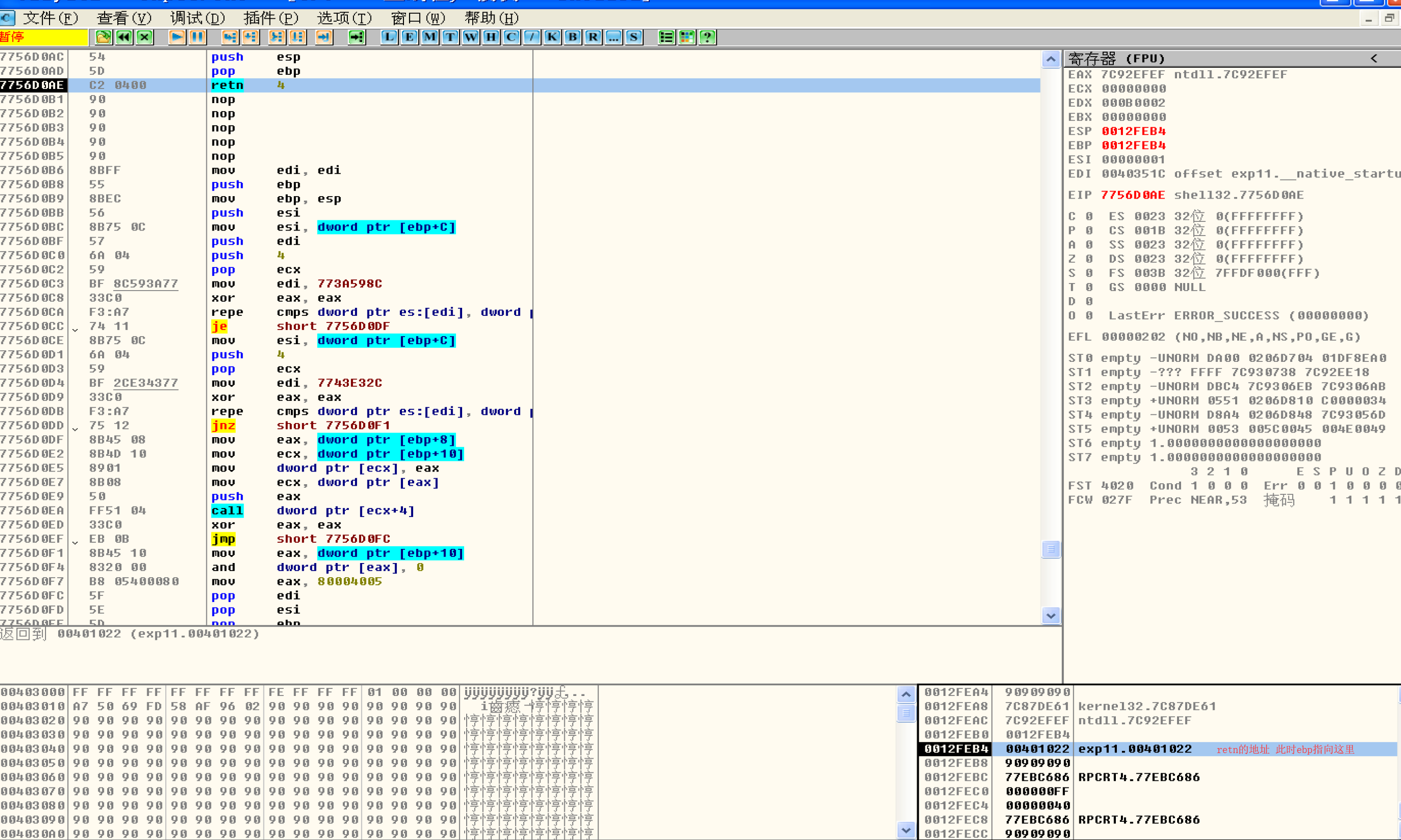This screenshot has height=840, width=1401.
Task: Select the retn 4 instruction row
Action: 520,85
